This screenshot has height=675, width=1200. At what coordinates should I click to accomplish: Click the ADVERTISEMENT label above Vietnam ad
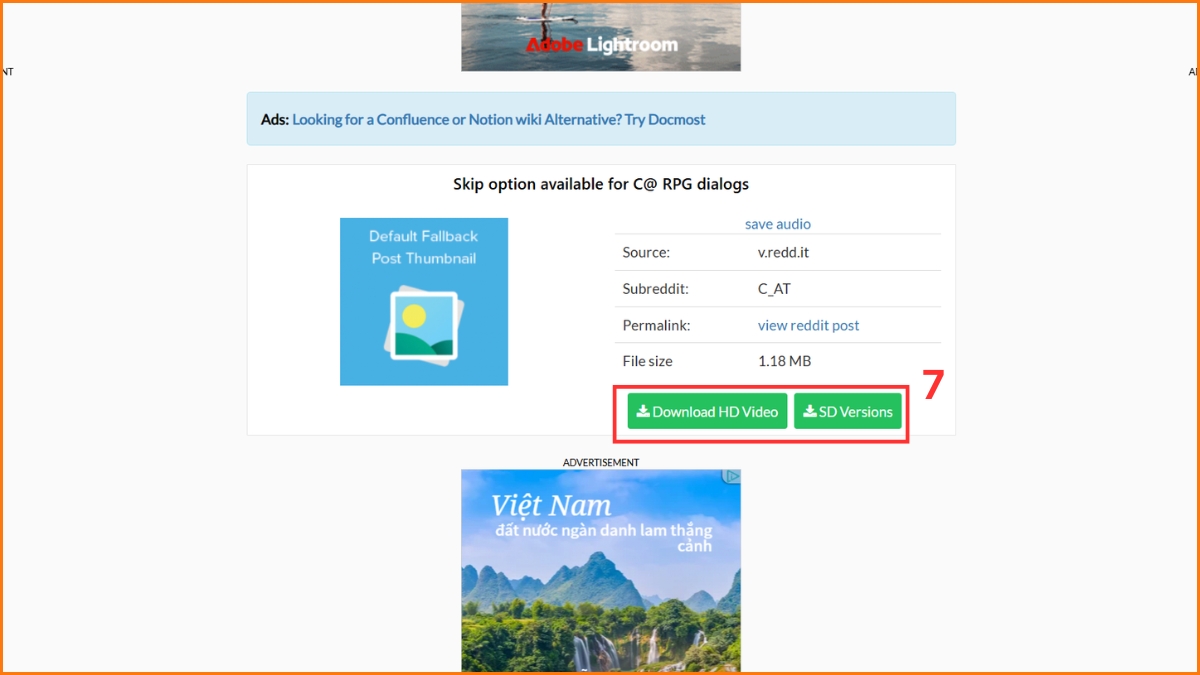[600, 462]
